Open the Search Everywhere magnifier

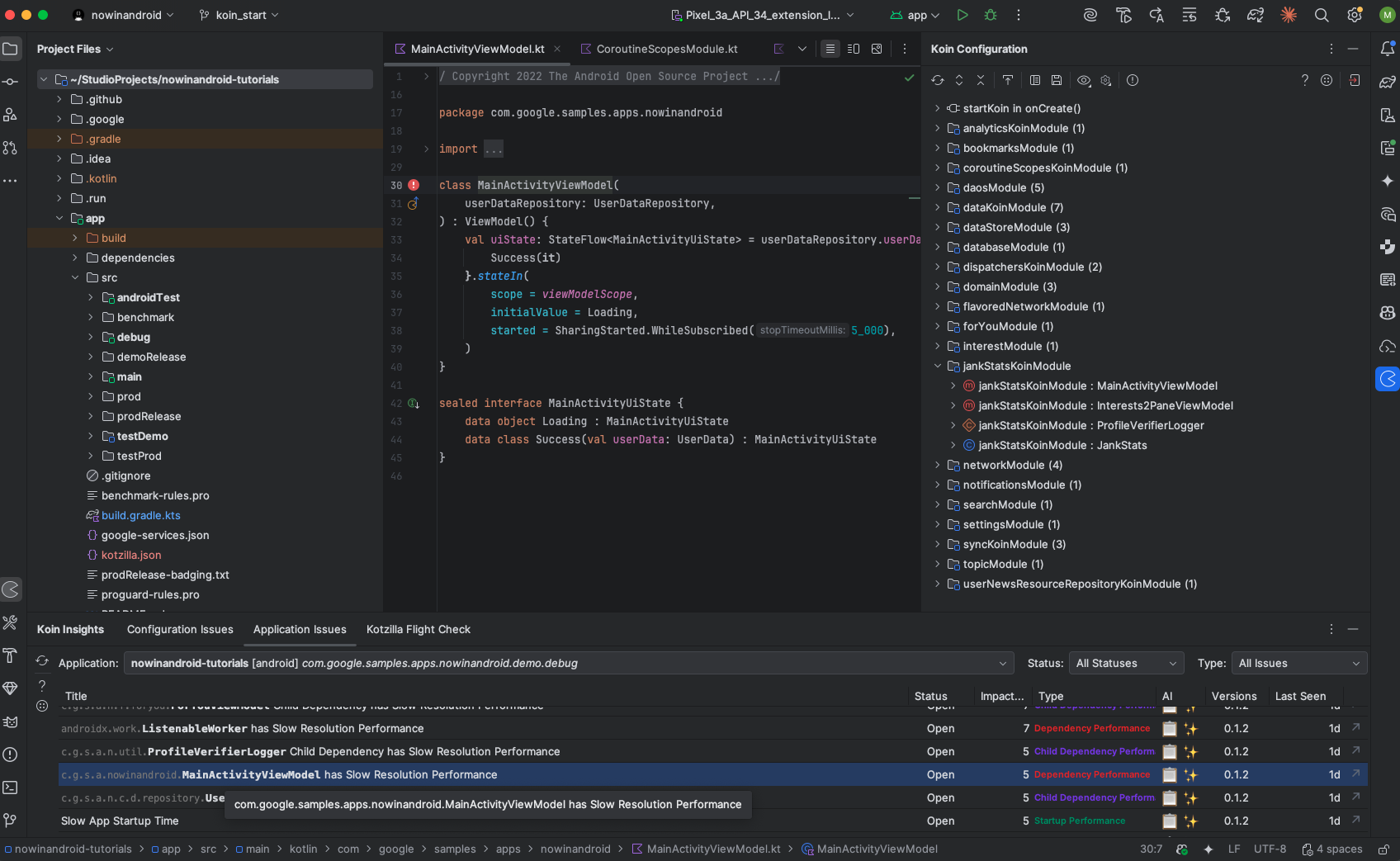1321,15
